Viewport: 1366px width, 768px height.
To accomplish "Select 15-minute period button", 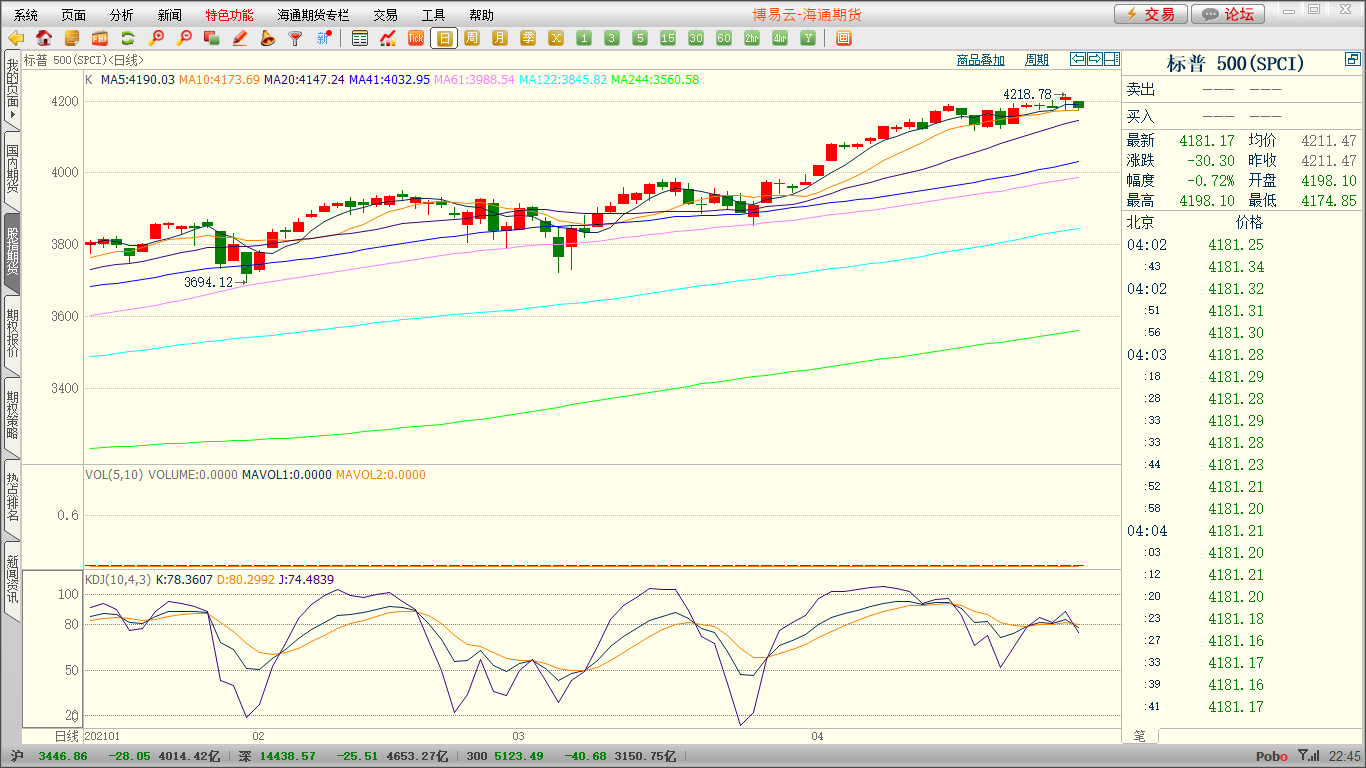I will click(668, 38).
